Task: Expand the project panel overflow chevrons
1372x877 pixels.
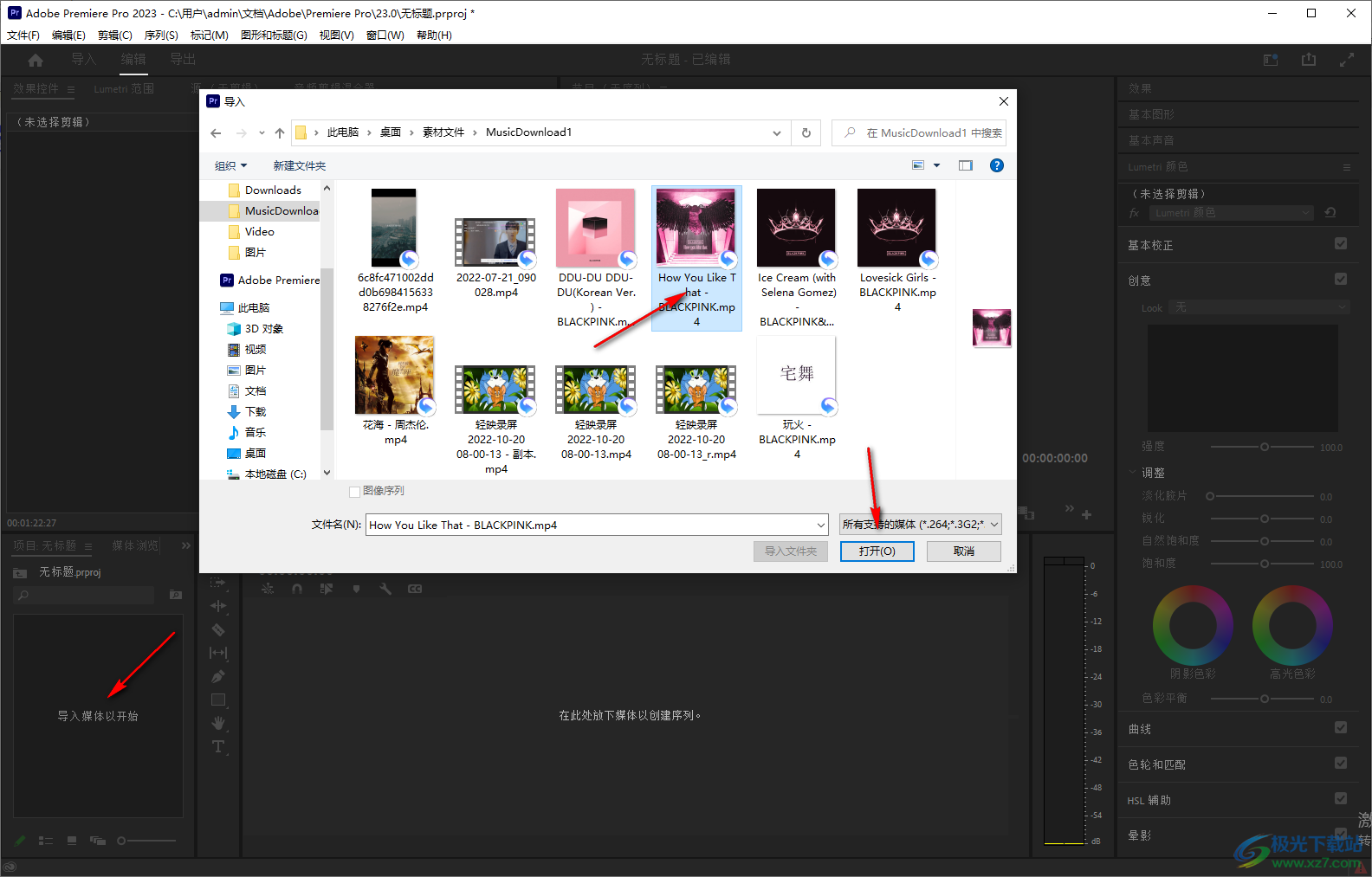Action: pos(186,545)
